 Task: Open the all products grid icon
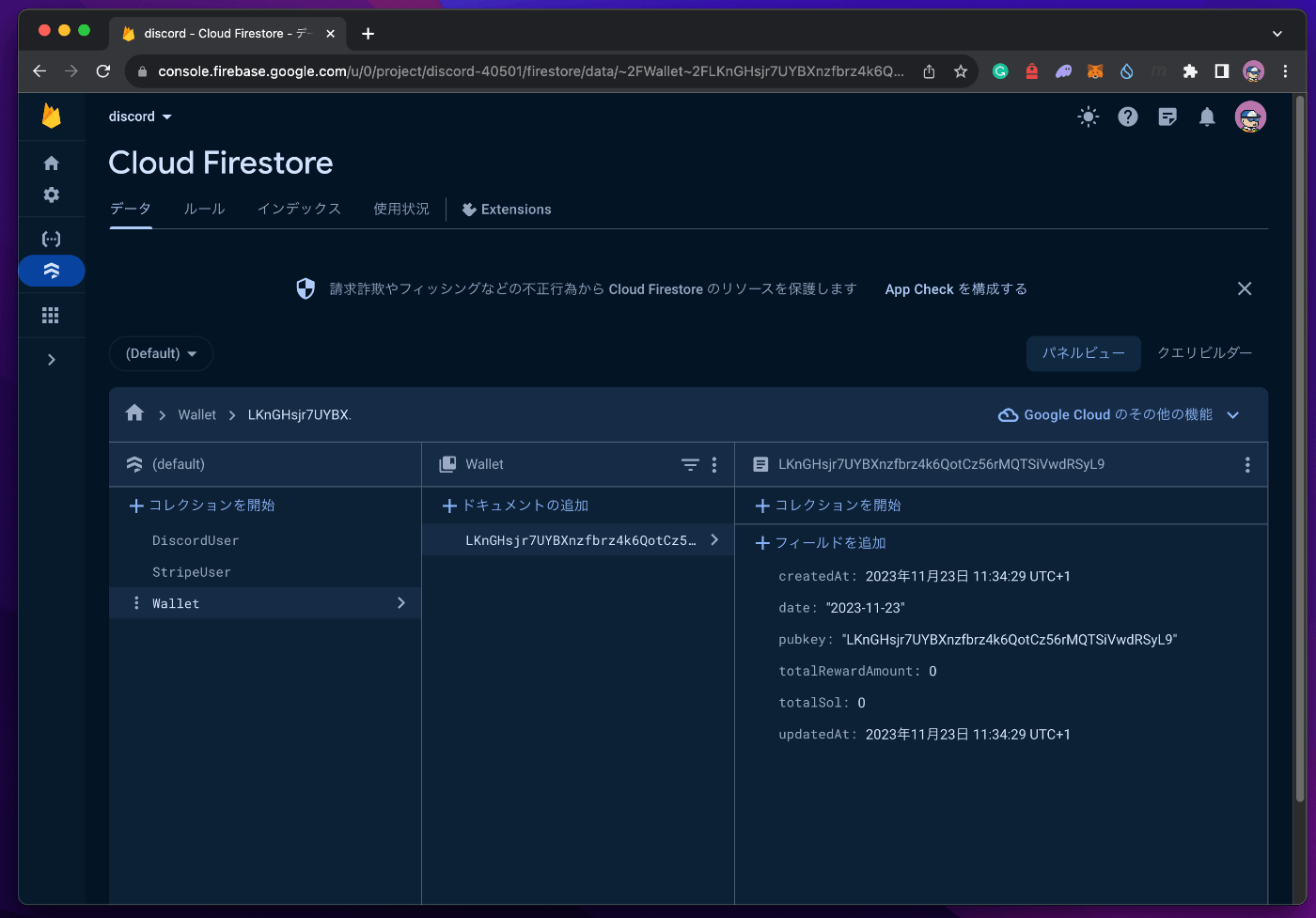click(52, 315)
